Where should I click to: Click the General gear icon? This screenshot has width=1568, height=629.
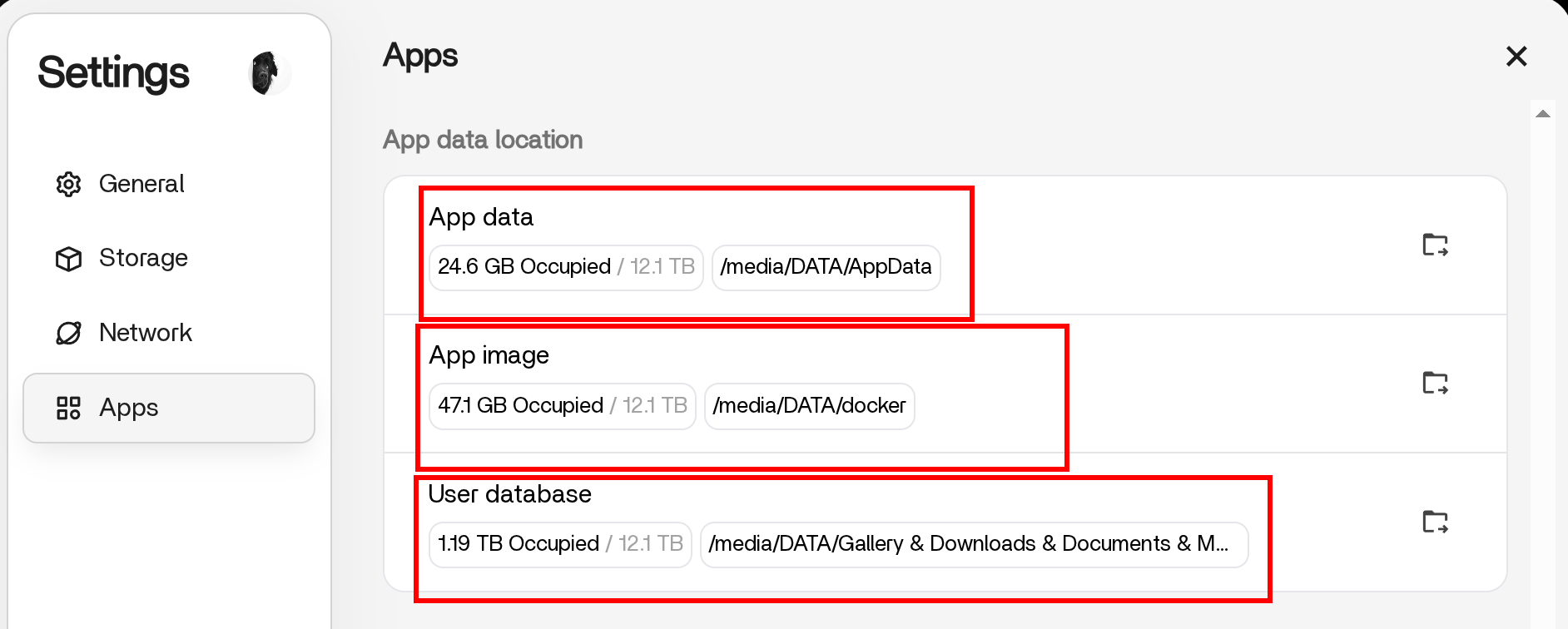pyautogui.click(x=68, y=184)
